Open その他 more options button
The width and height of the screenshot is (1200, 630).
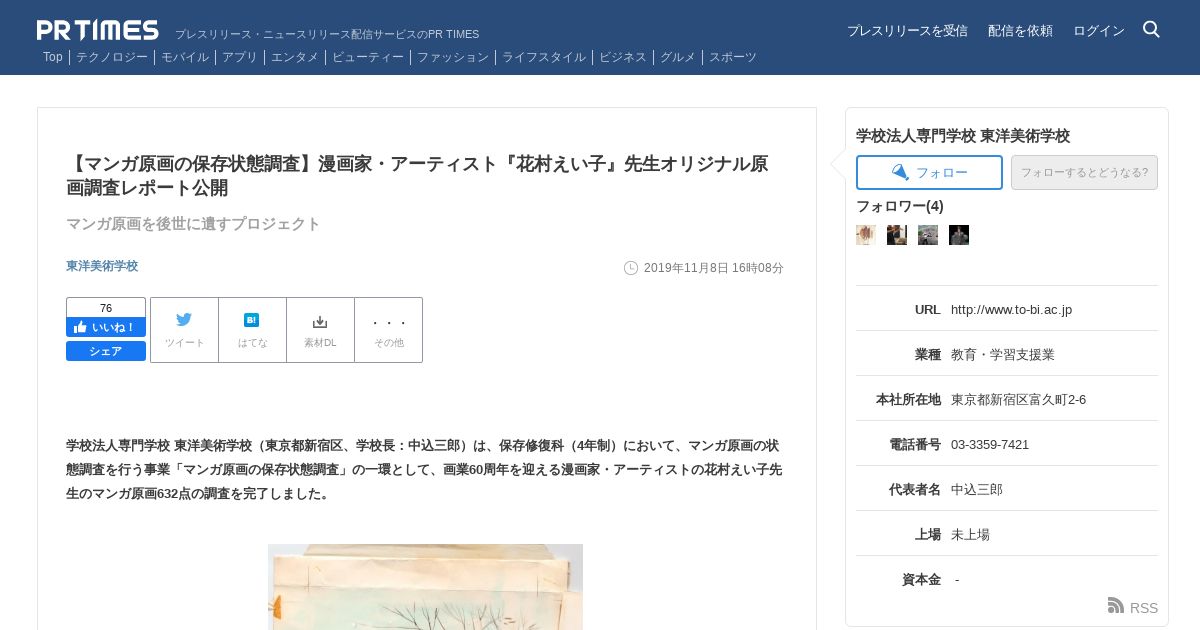coord(388,330)
